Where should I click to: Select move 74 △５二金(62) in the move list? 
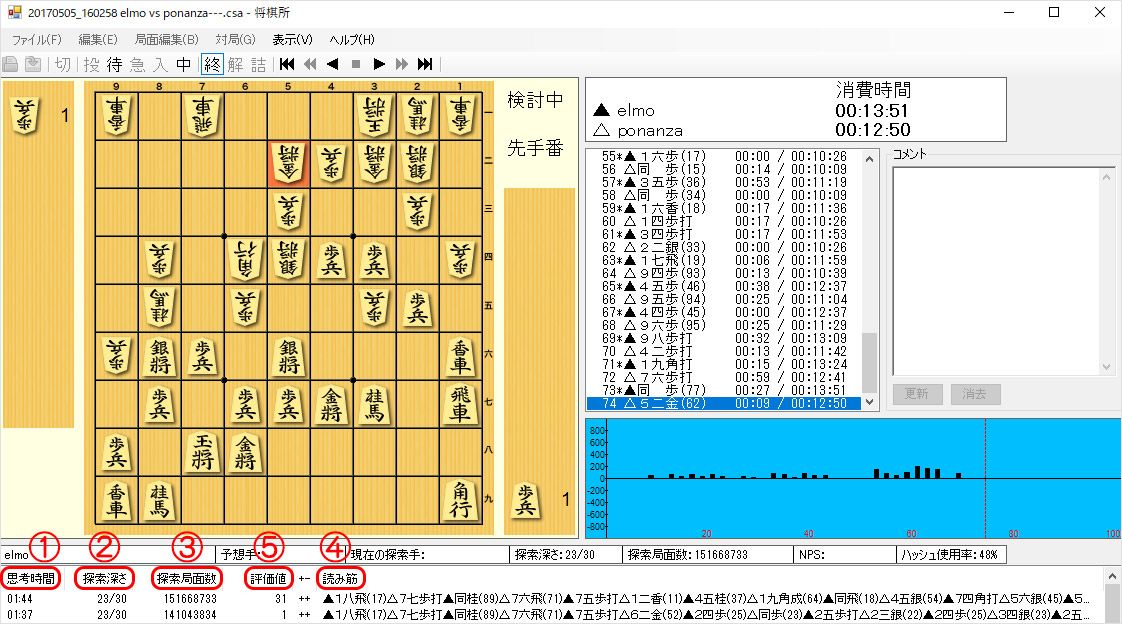click(723, 404)
